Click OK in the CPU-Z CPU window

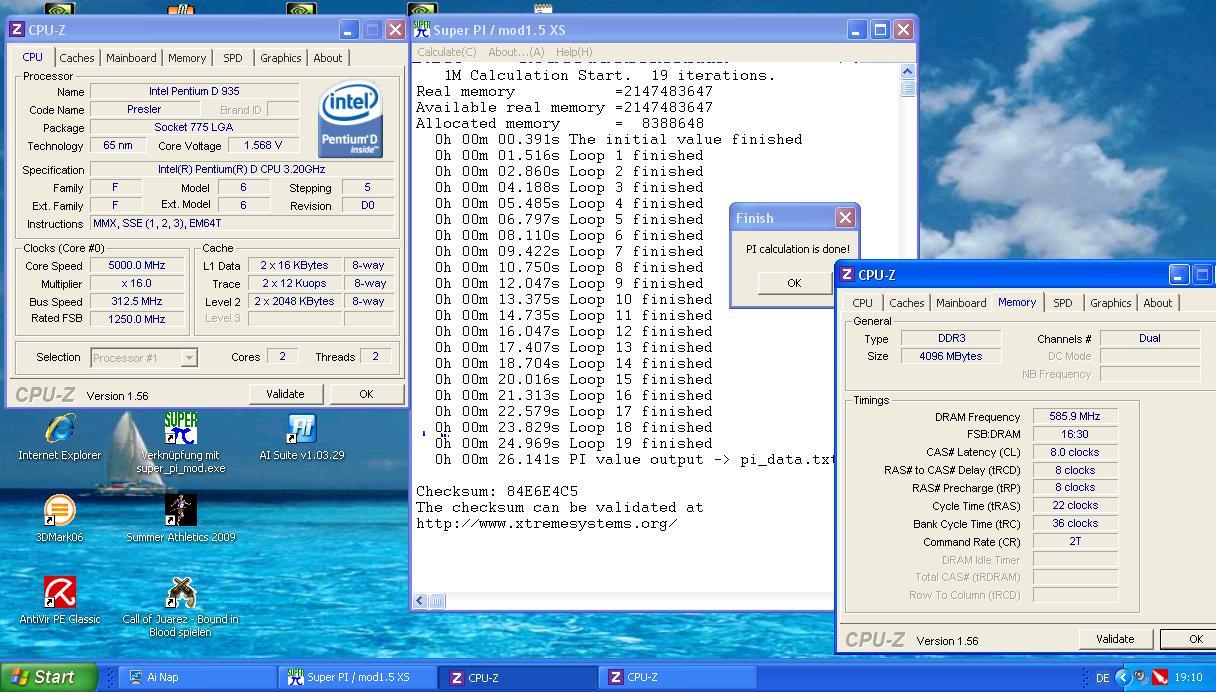coord(366,394)
